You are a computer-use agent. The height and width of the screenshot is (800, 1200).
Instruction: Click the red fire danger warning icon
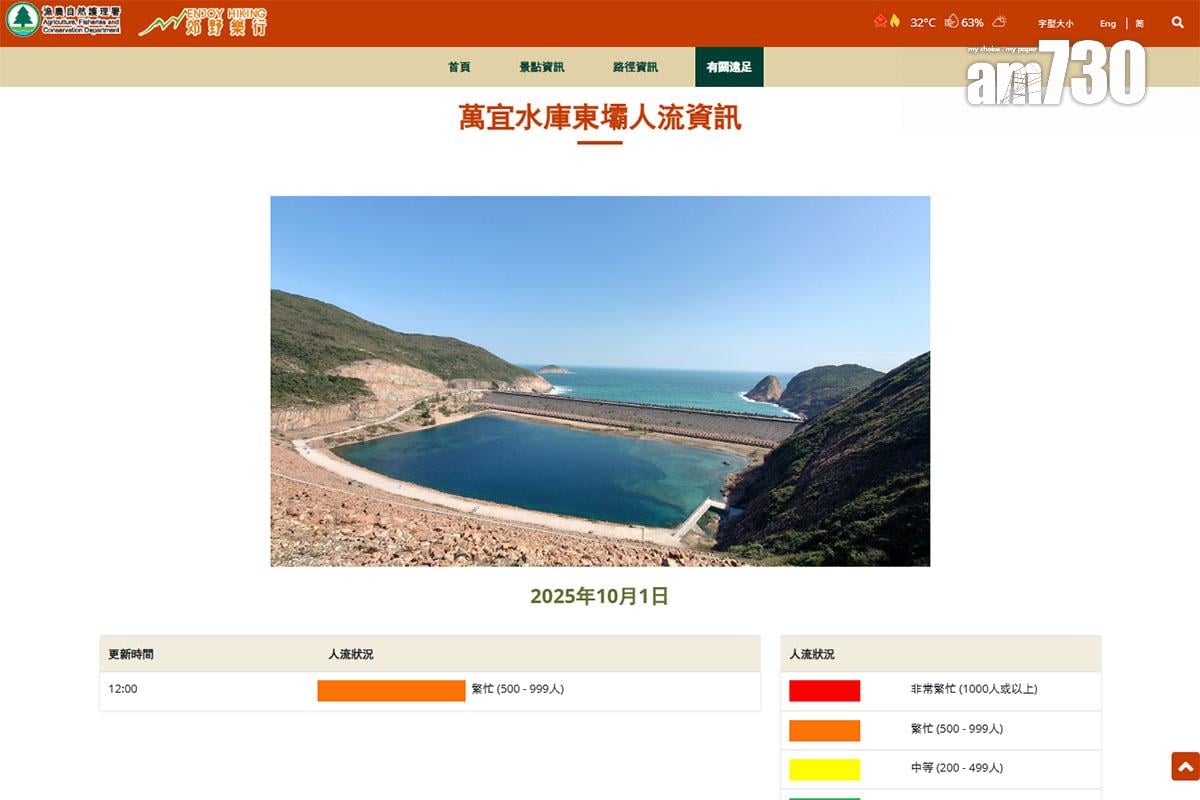[880, 21]
